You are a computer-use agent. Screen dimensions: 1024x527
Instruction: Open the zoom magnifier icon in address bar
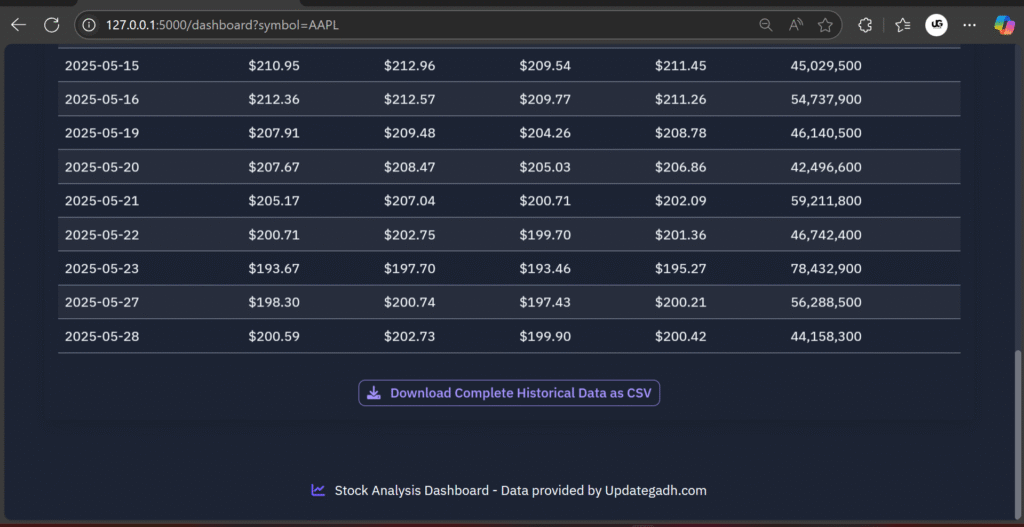coord(765,25)
